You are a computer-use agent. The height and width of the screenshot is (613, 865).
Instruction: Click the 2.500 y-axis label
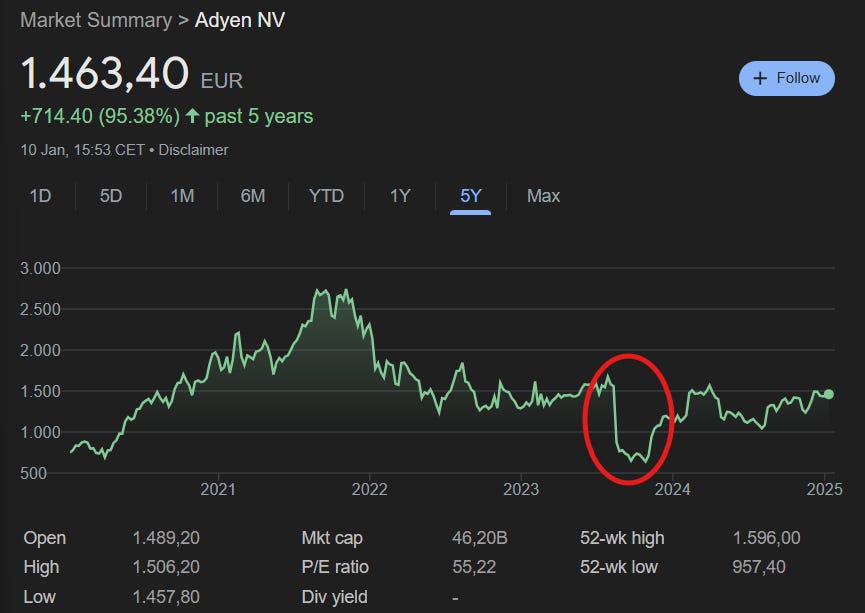[x=40, y=310]
